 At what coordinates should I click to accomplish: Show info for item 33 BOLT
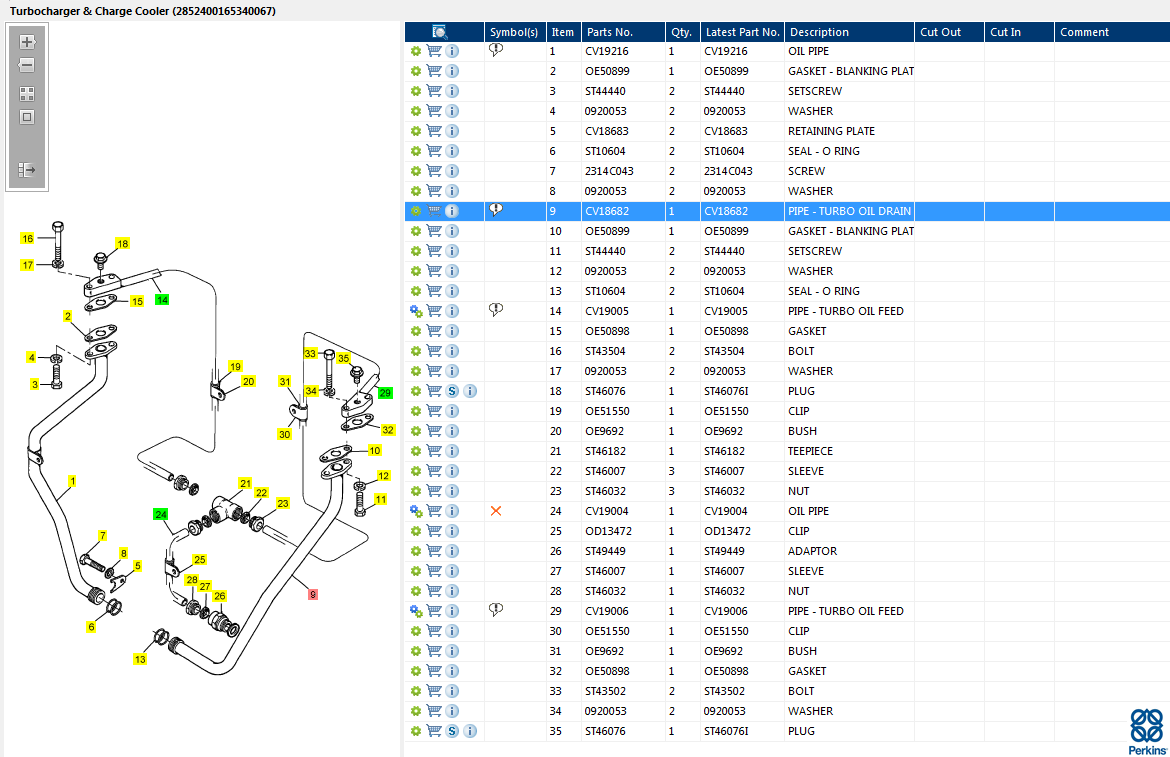[x=452, y=691]
